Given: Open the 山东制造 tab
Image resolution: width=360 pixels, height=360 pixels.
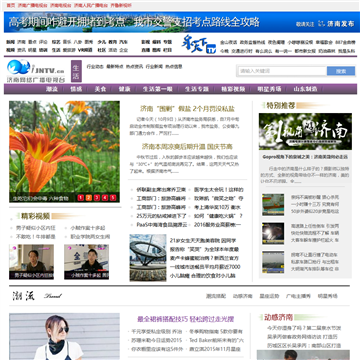Looking at the screenshot, I should [x=305, y=89].
